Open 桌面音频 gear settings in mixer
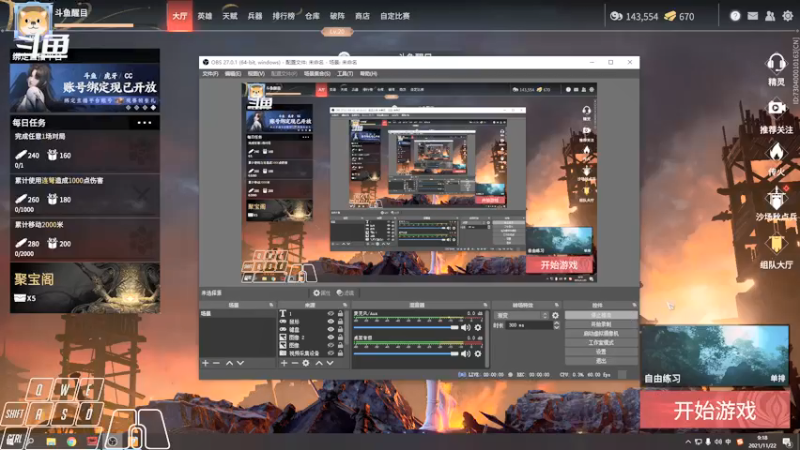Viewport: 800px width, 450px height. (478, 354)
